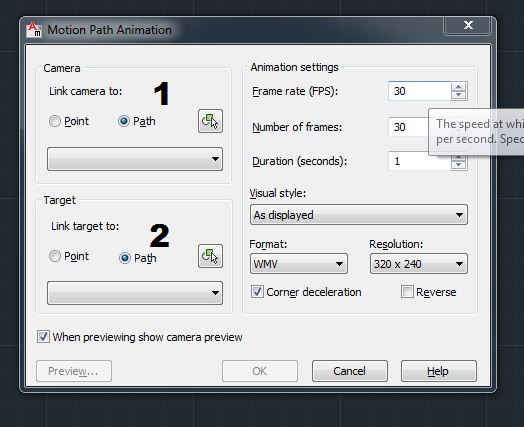
Task: Decrease Duration with down spinner arrow
Action: 458,165
